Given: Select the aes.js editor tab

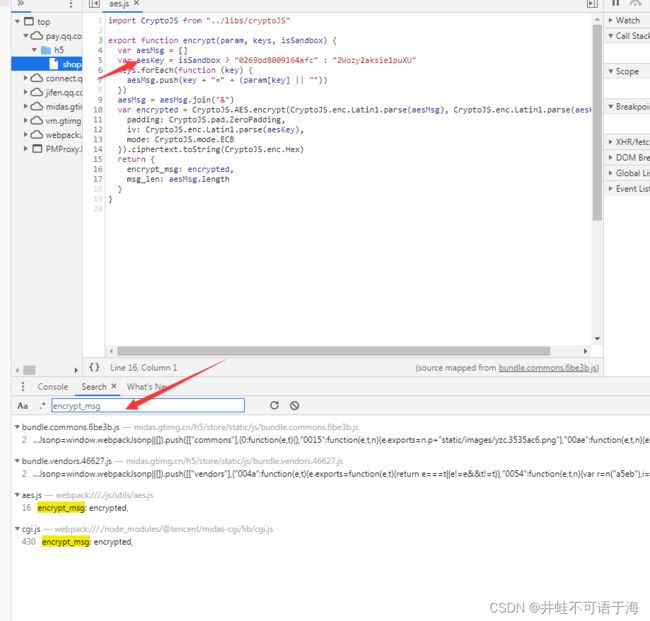Looking at the screenshot, I should click(119, 4).
